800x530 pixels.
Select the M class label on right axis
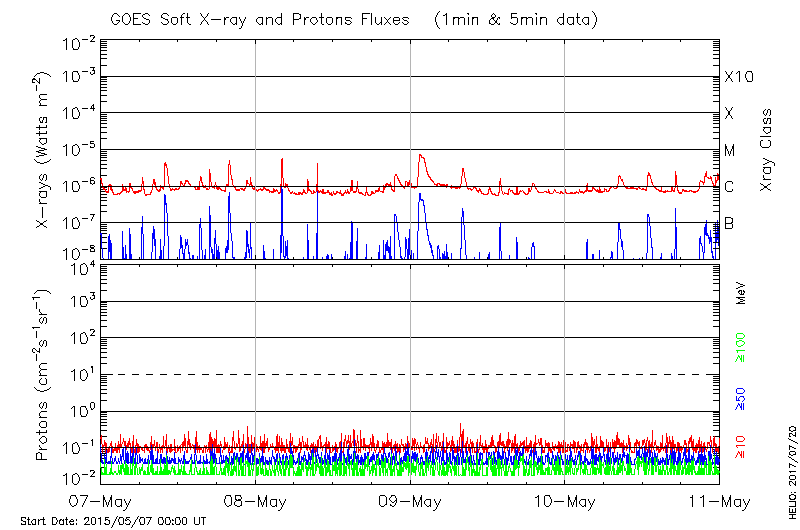pyautogui.click(x=730, y=151)
